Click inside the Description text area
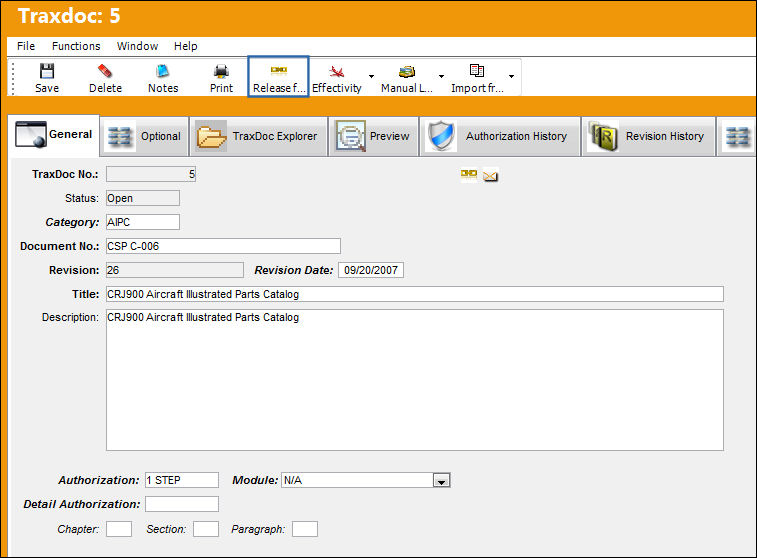This screenshot has height=558, width=757. pos(415,380)
